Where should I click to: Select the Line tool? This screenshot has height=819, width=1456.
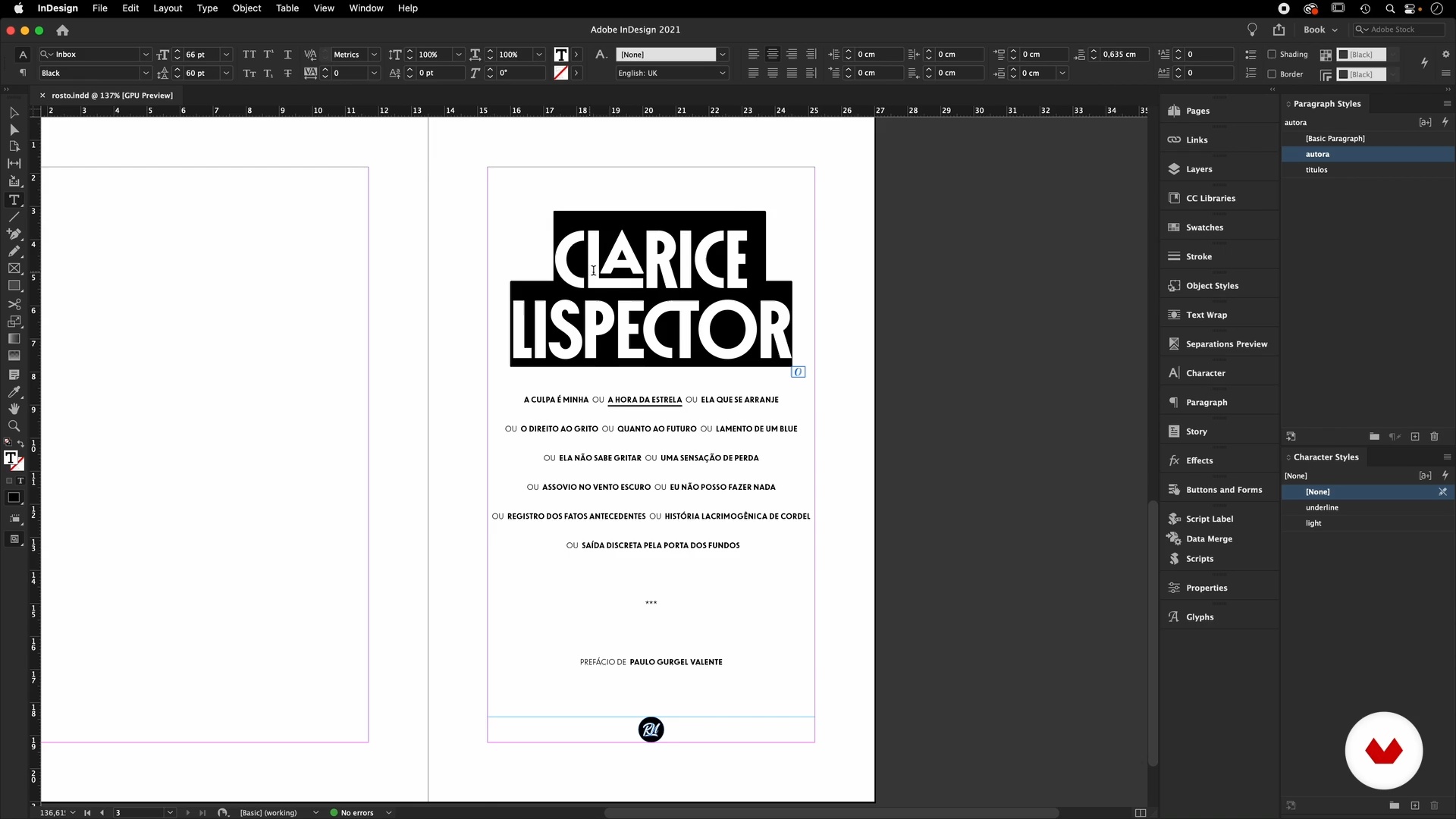tap(14, 217)
